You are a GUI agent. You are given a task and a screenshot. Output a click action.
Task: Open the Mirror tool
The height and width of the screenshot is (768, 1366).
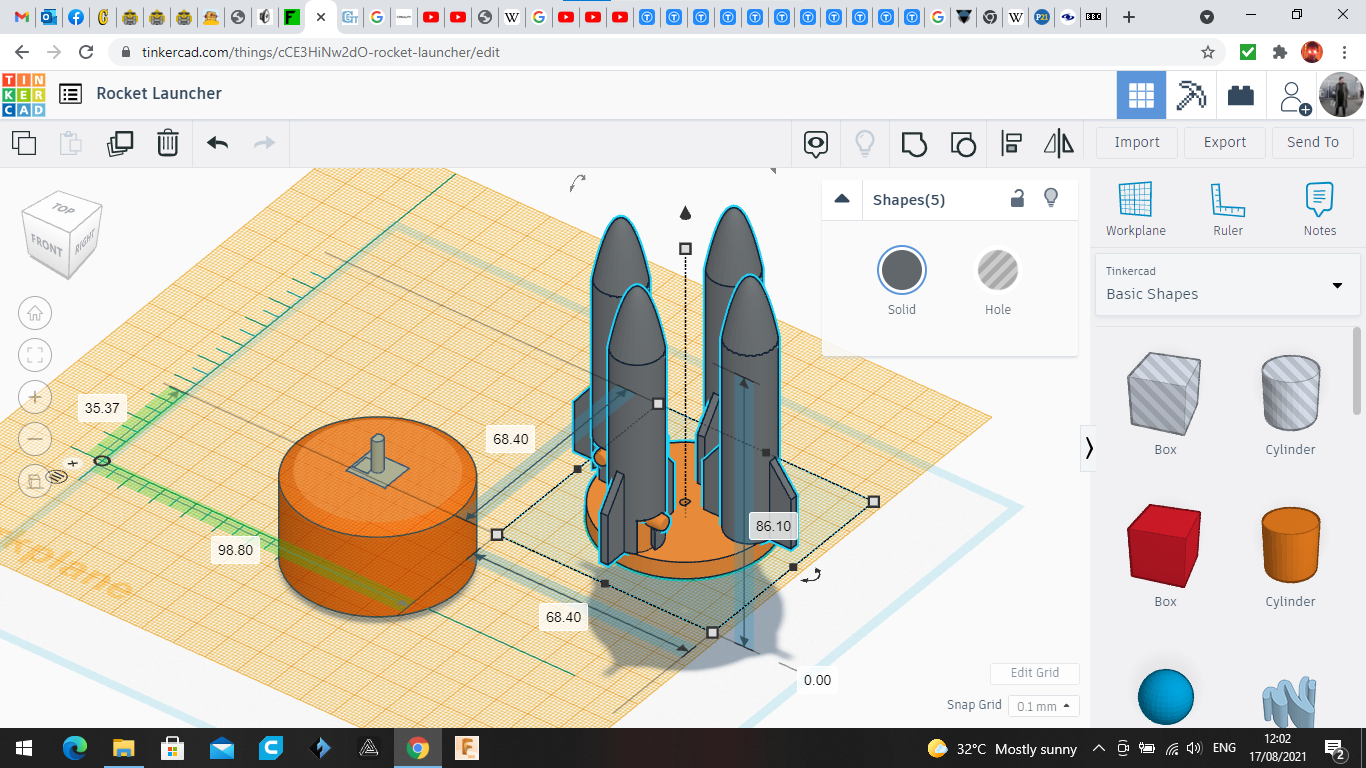(1058, 144)
